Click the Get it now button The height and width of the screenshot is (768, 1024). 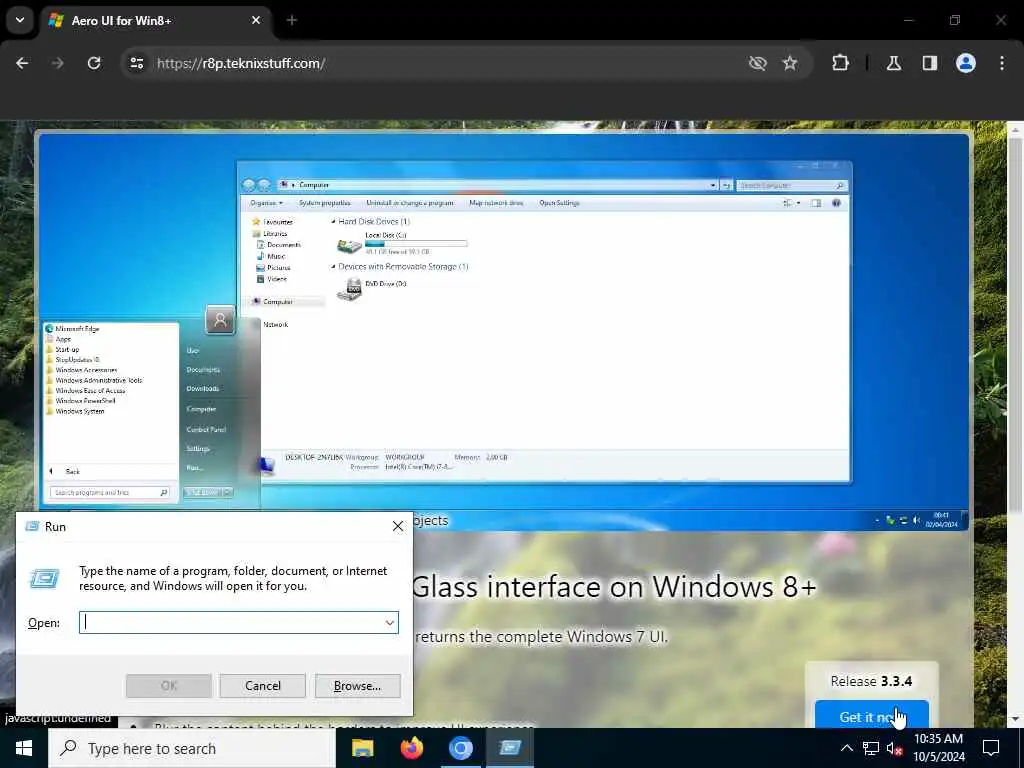[x=871, y=716]
